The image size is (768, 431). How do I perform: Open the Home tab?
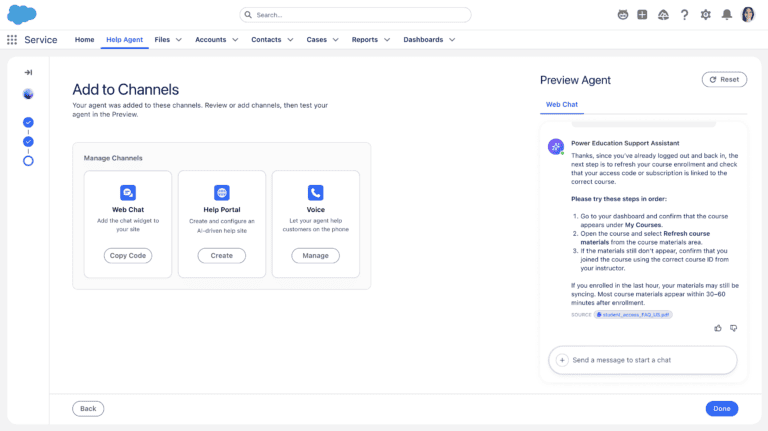tap(84, 40)
